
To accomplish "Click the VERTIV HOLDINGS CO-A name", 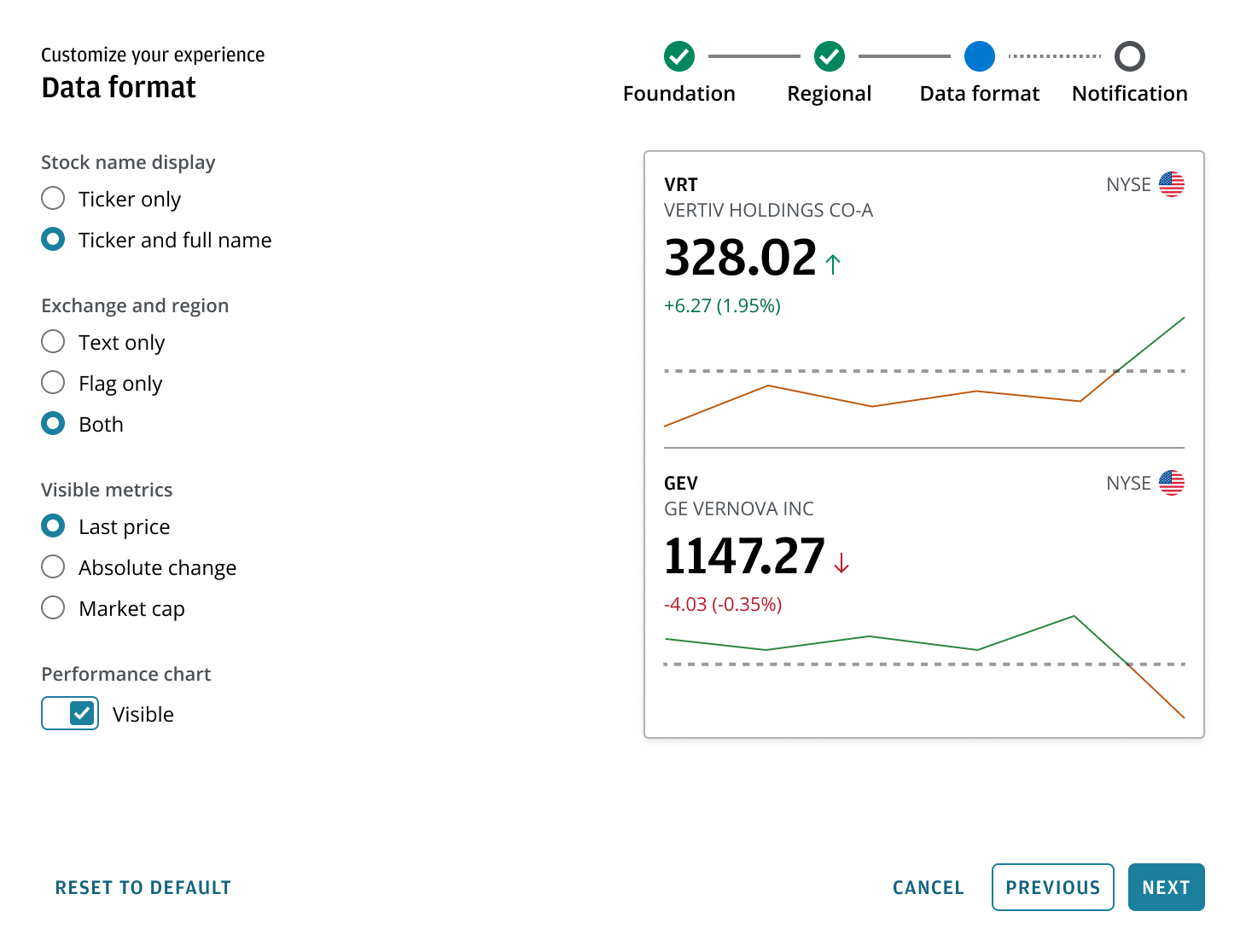I will point(769,210).
